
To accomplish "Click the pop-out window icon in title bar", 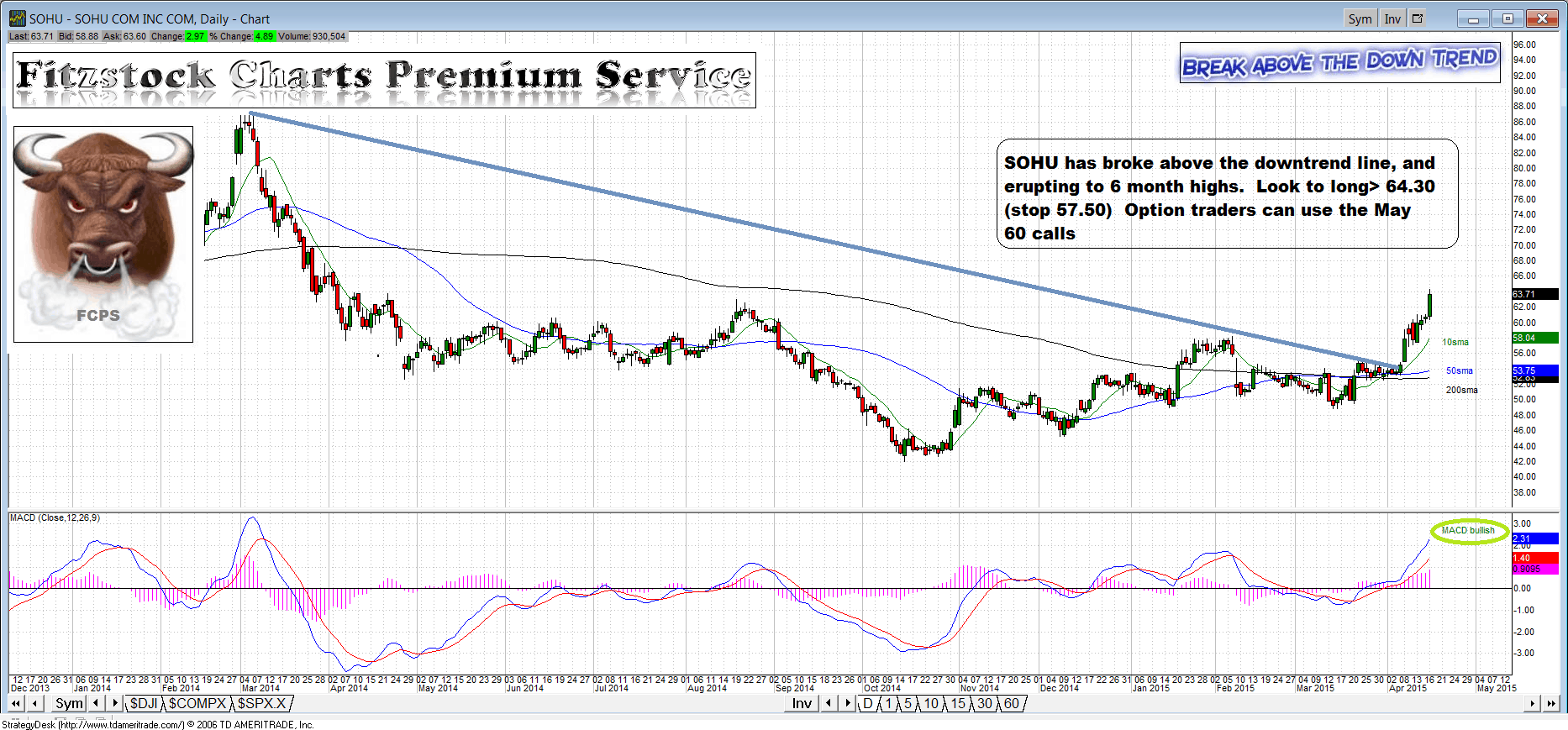I will 1418,18.
